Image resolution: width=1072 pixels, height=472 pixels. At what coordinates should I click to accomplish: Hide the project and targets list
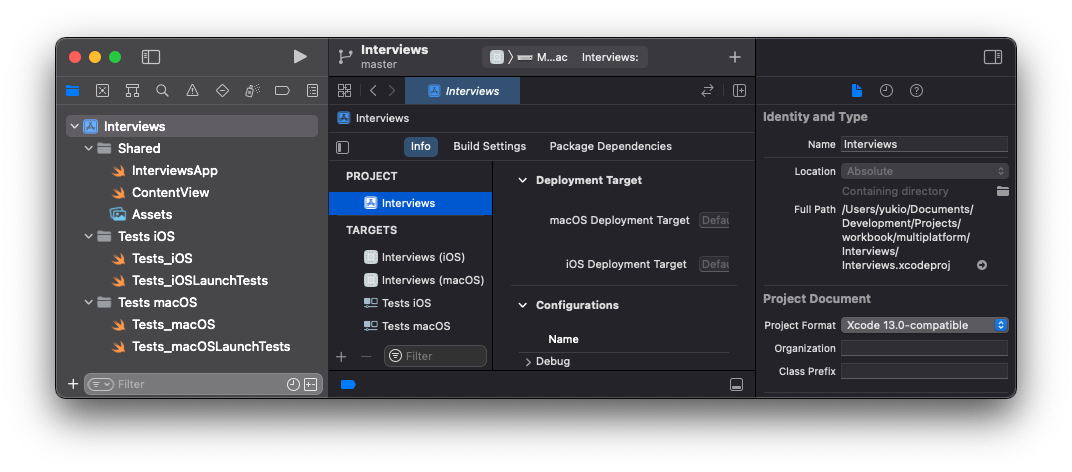click(343, 147)
